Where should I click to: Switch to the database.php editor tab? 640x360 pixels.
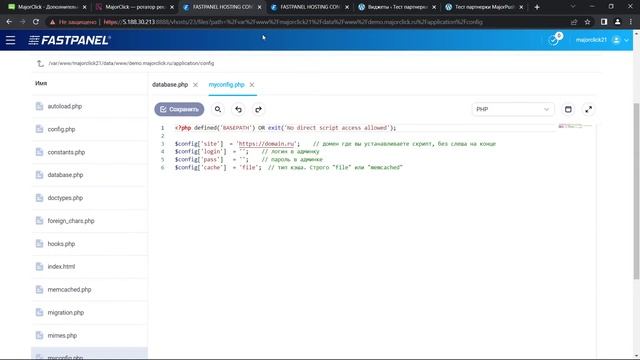[x=170, y=84]
